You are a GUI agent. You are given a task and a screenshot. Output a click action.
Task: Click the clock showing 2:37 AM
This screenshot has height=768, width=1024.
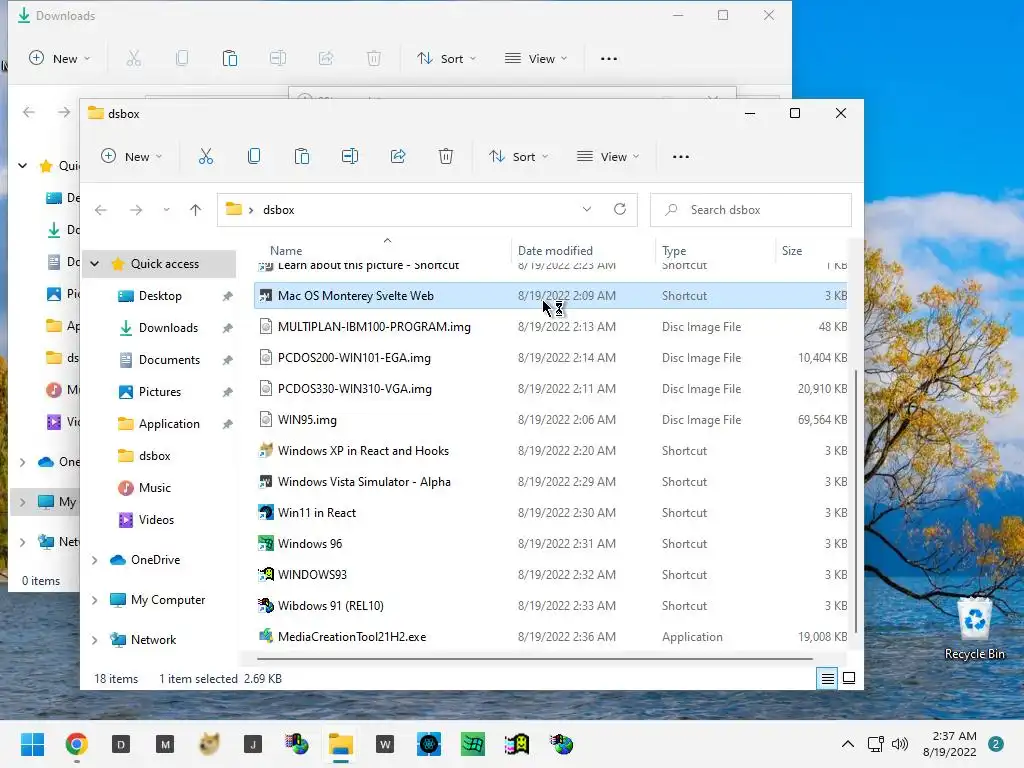[x=954, y=736]
